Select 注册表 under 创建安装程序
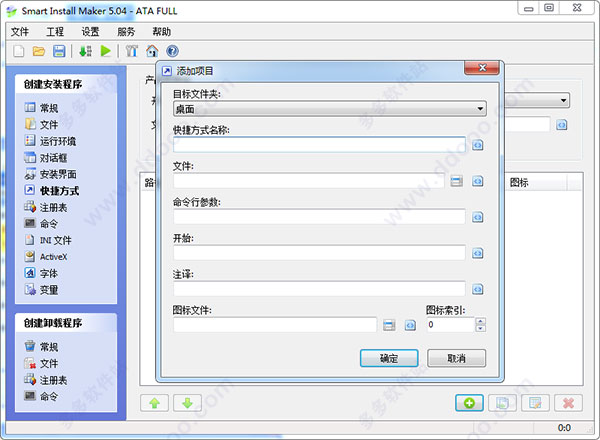The height and width of the screenshot is (440, 600). coord(46,207)
